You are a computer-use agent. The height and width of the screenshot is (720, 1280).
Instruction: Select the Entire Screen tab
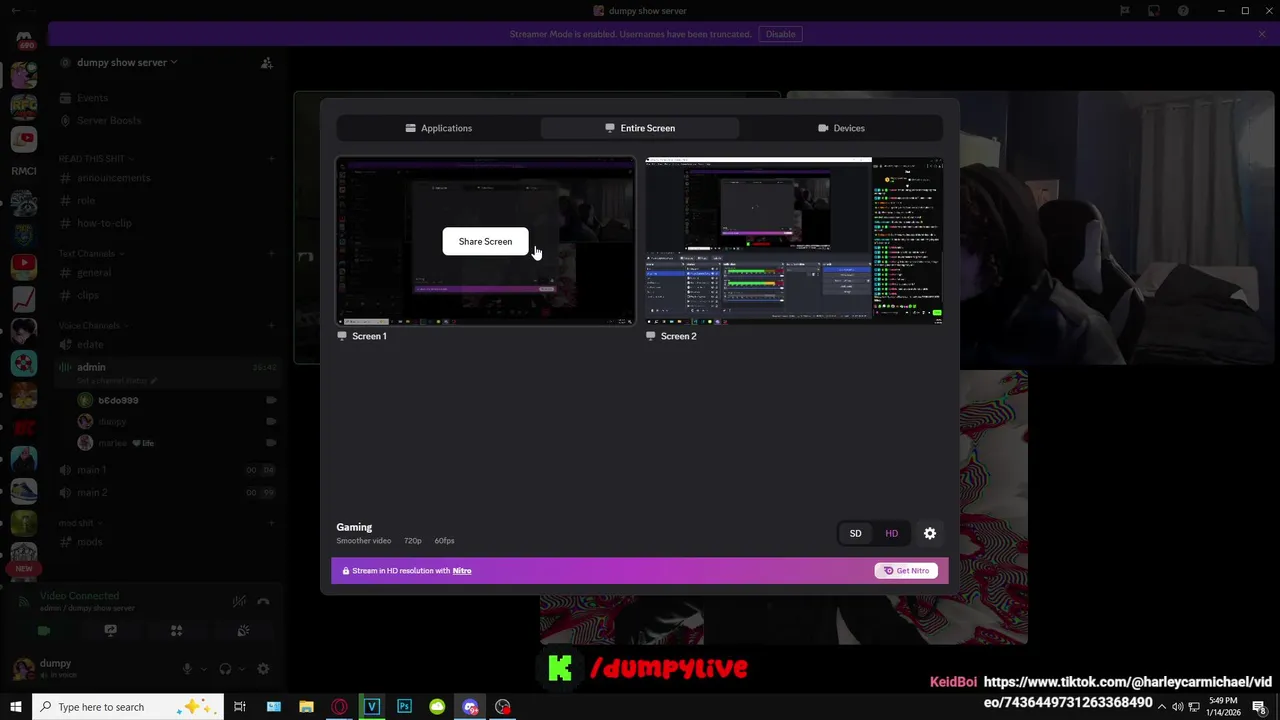click(640, 128)
